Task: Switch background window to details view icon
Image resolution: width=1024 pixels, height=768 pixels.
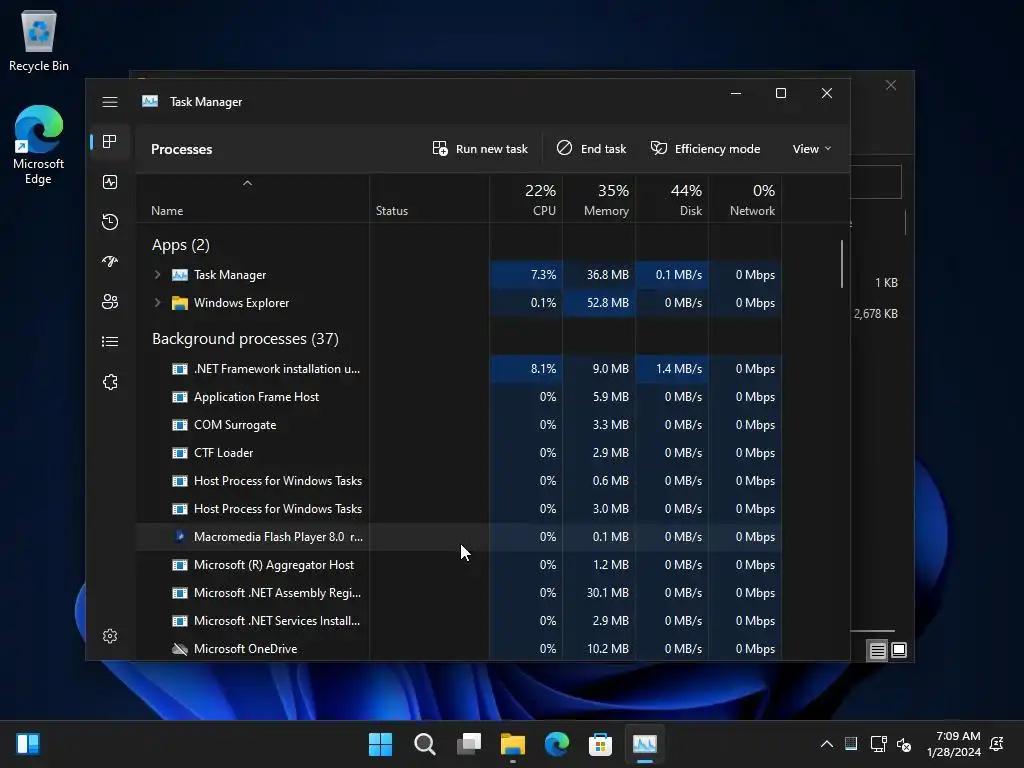Action: point(877,650)
